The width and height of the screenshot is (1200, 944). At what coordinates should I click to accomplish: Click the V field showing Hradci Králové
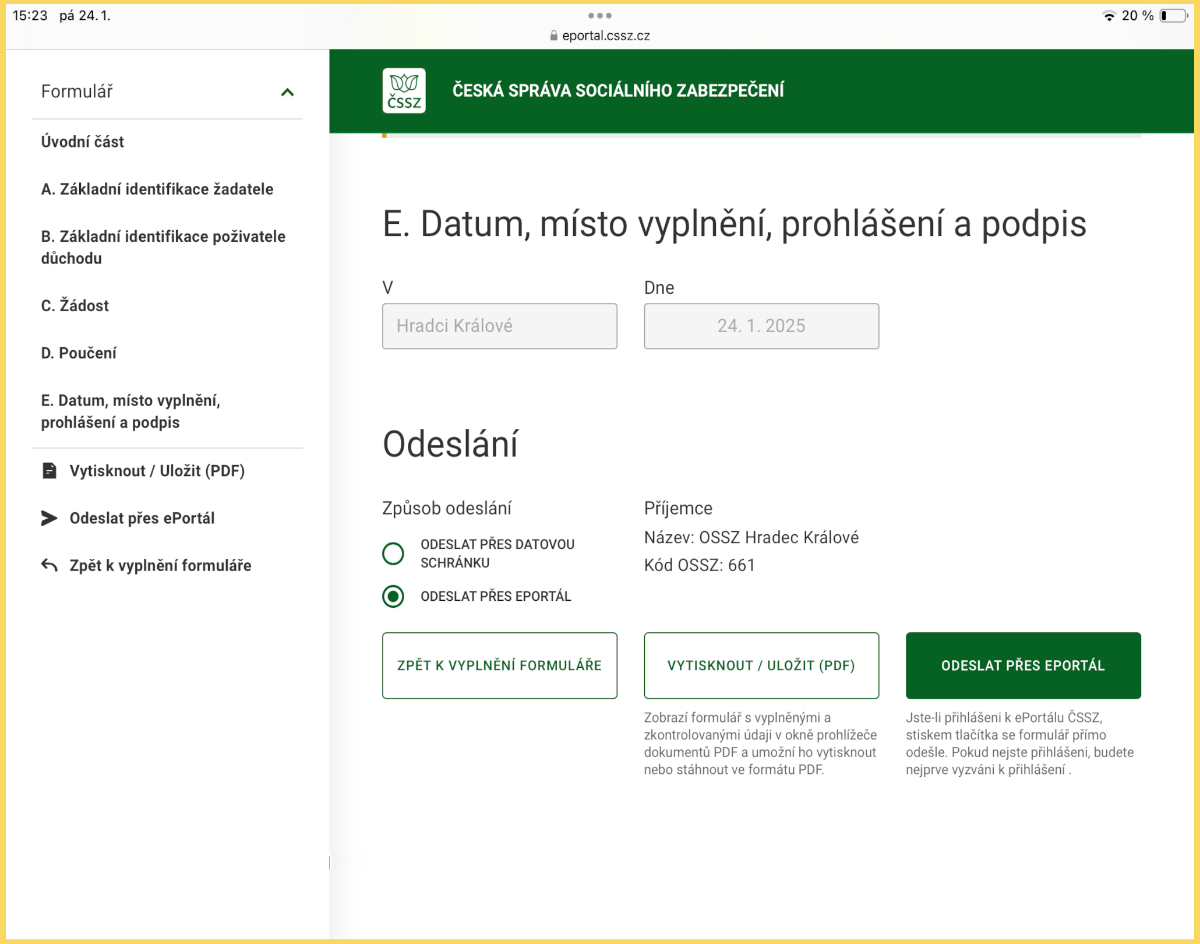click(x=499, y=326)
